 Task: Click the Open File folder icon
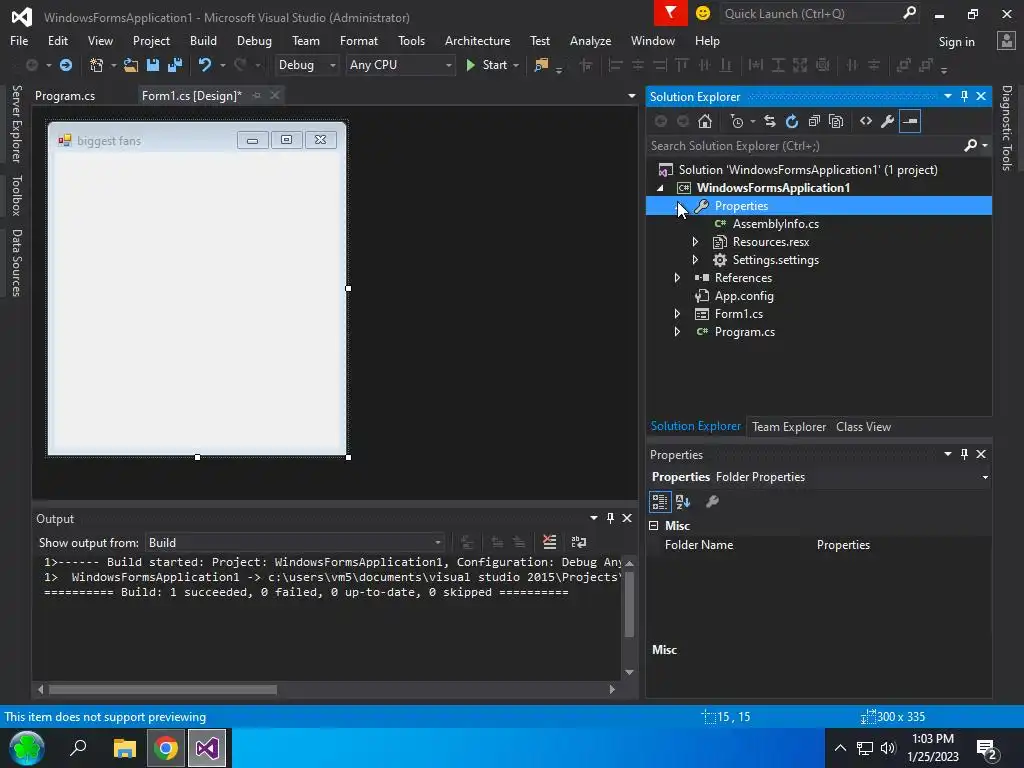131,65
